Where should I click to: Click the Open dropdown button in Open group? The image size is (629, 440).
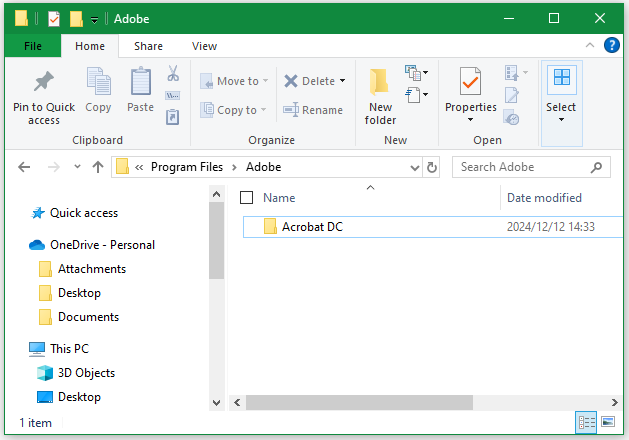click(516, 73)
